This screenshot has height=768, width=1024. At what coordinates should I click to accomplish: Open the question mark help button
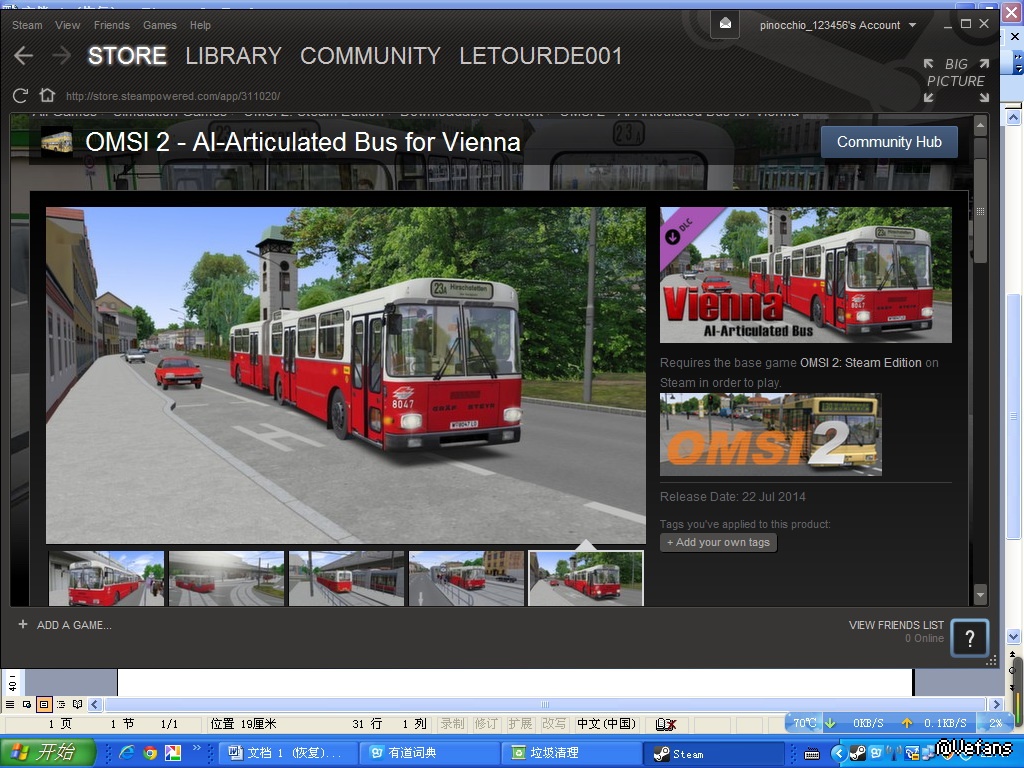pos(969,637)
